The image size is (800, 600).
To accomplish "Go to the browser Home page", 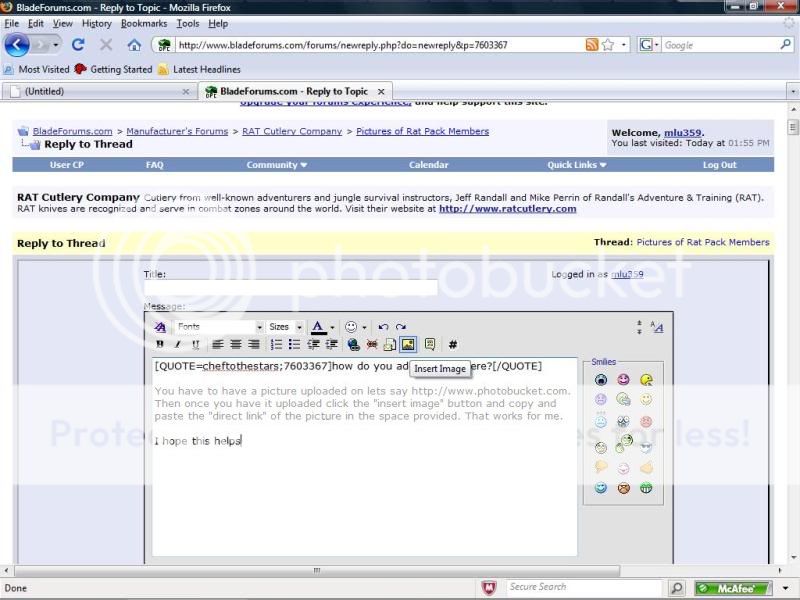I will tap(134, 45).
